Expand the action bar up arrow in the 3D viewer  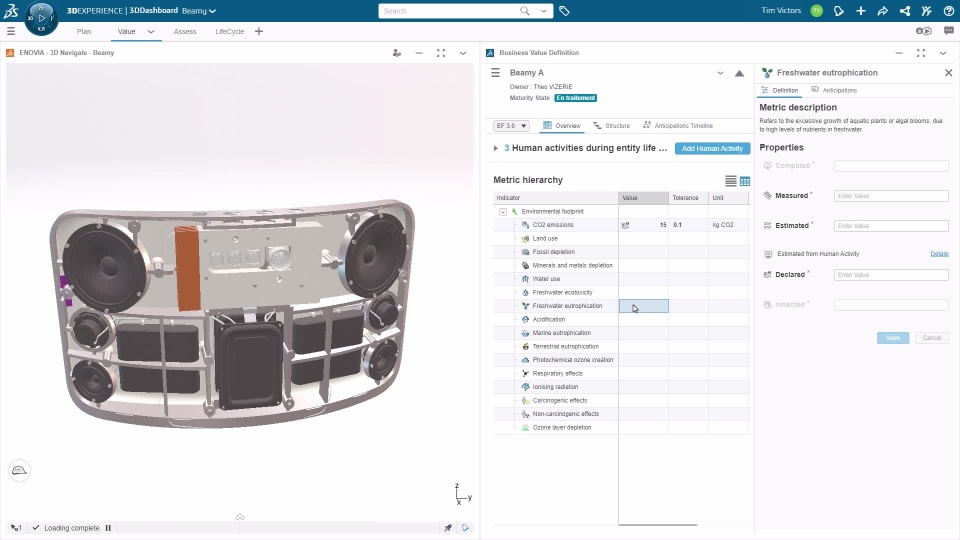pyautogui.click(x=240, y=517)
